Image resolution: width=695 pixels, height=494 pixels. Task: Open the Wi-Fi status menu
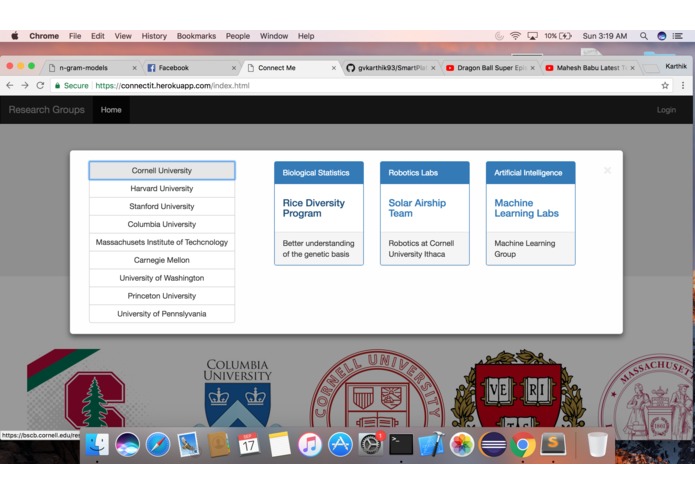pos(515,36)
